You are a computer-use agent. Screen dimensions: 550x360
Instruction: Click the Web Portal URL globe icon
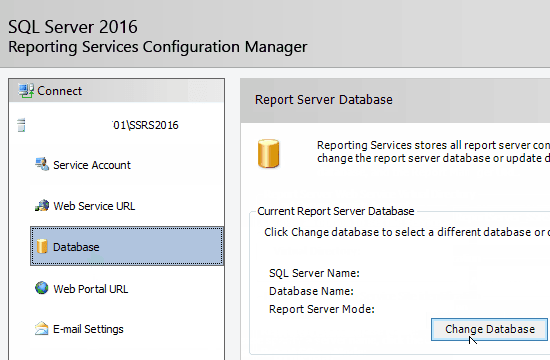click(x=41, y=288)
